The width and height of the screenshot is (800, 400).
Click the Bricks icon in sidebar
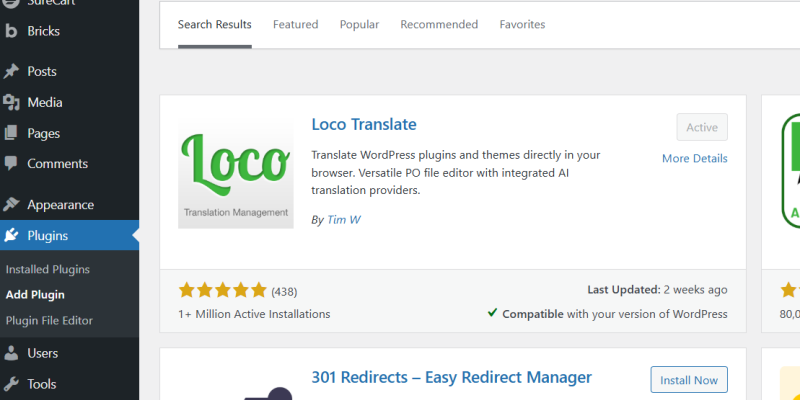(x=12, y=31)
